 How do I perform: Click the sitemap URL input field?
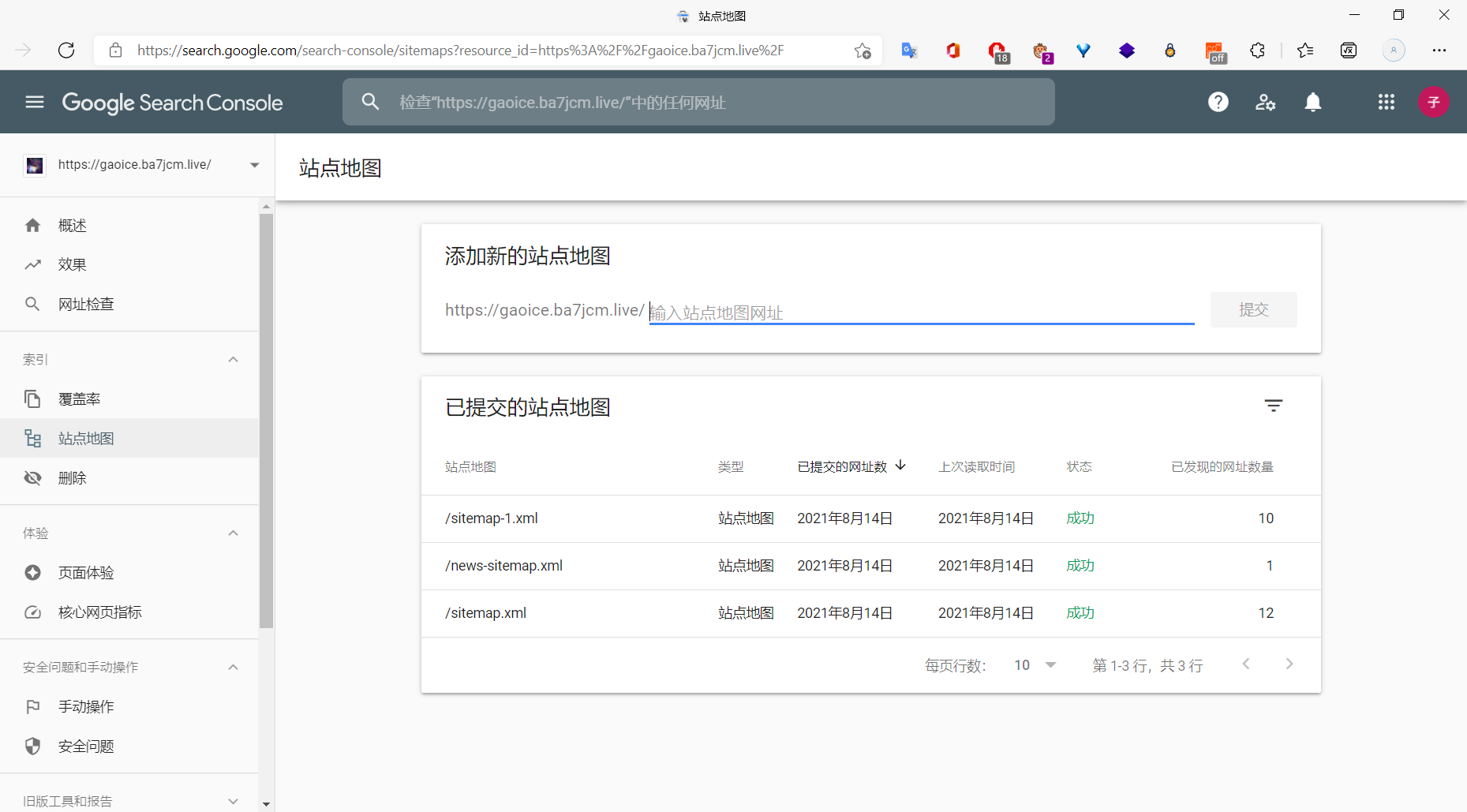[922, 312]
